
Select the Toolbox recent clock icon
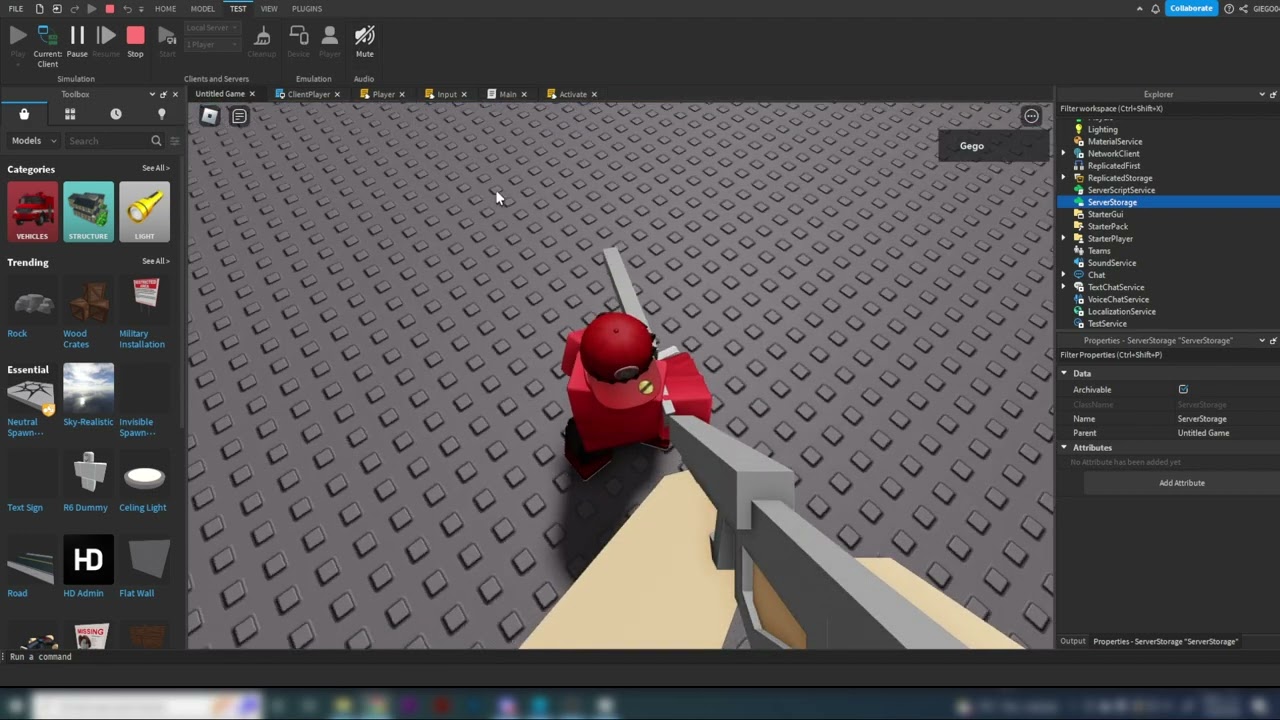tap(116, 114)
